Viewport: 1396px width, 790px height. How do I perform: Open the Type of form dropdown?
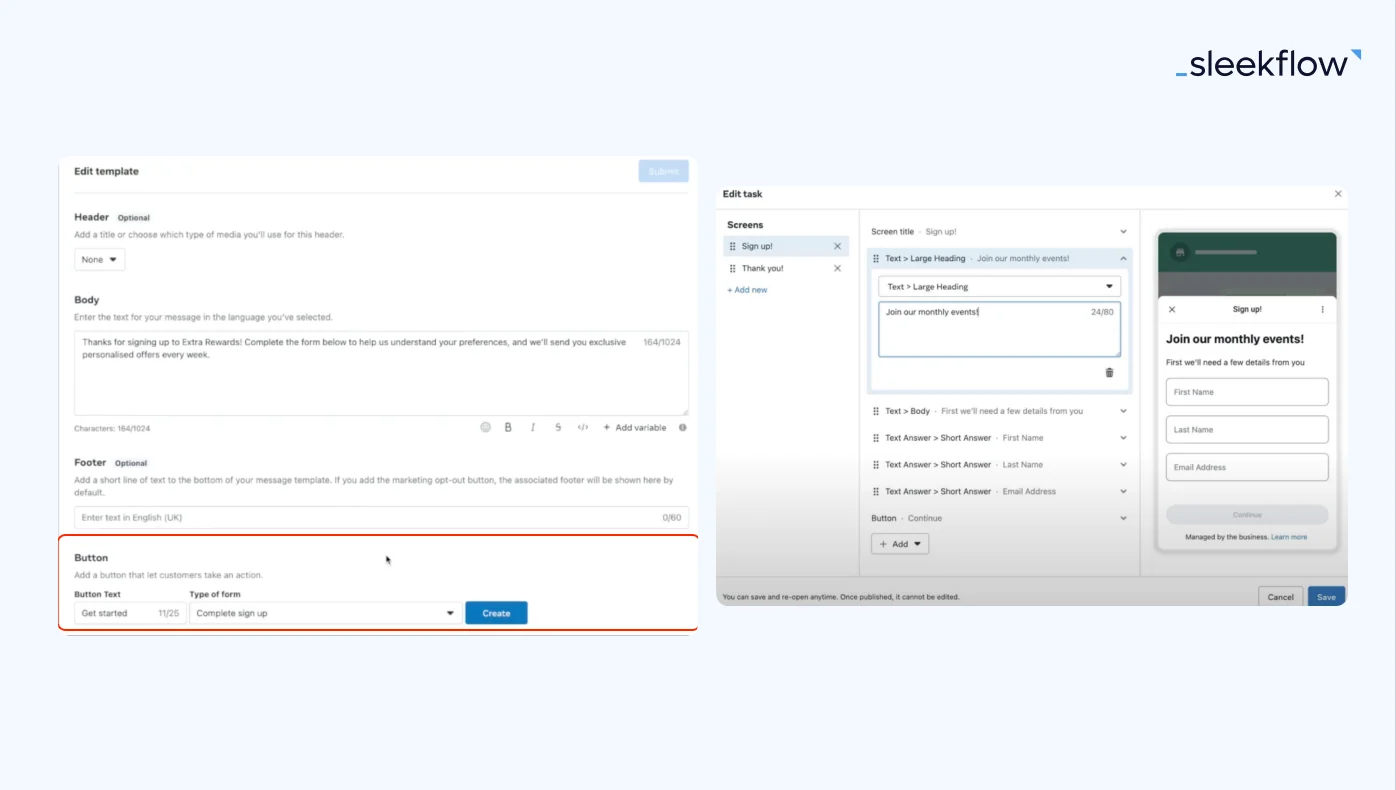pos(326,613)
